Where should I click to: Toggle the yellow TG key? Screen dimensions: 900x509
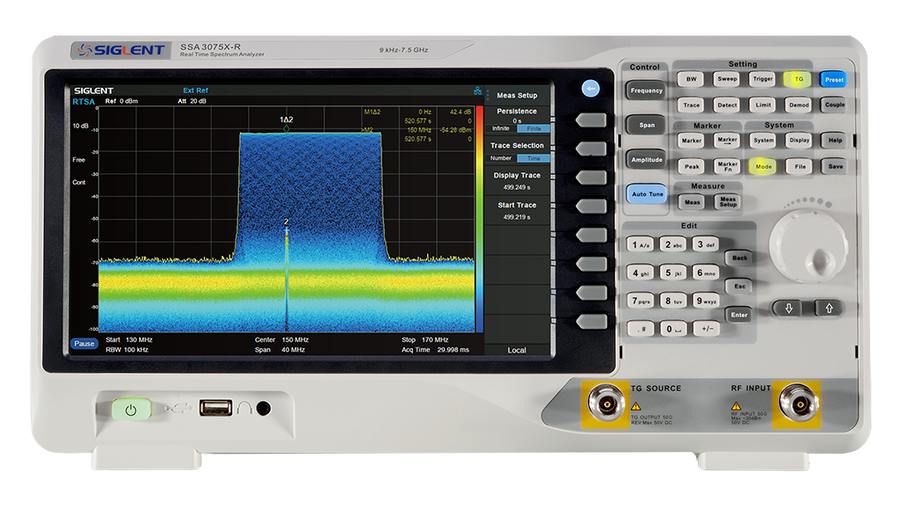click(x=798, y=79)
